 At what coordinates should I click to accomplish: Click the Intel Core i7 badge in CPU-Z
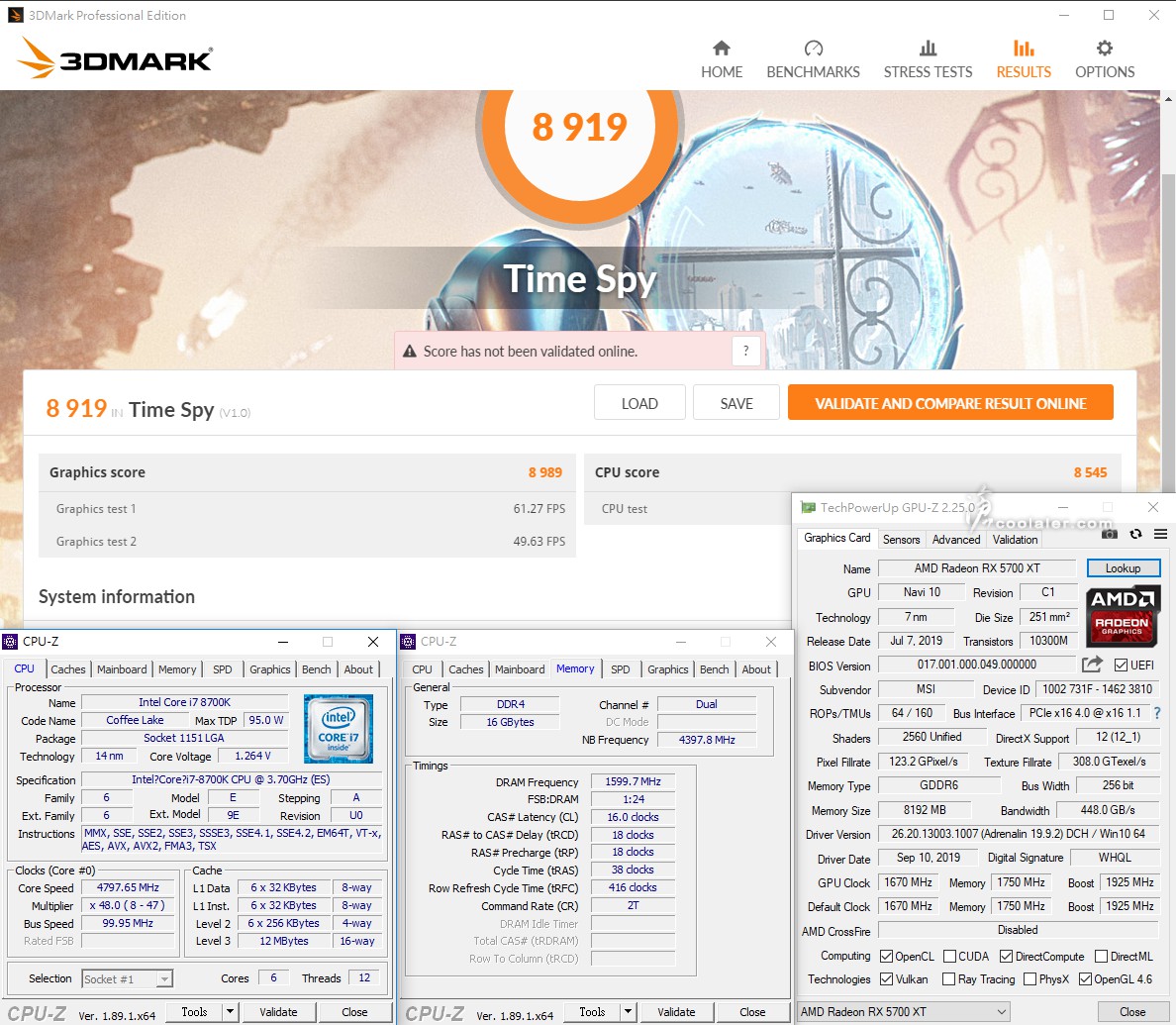339,728
